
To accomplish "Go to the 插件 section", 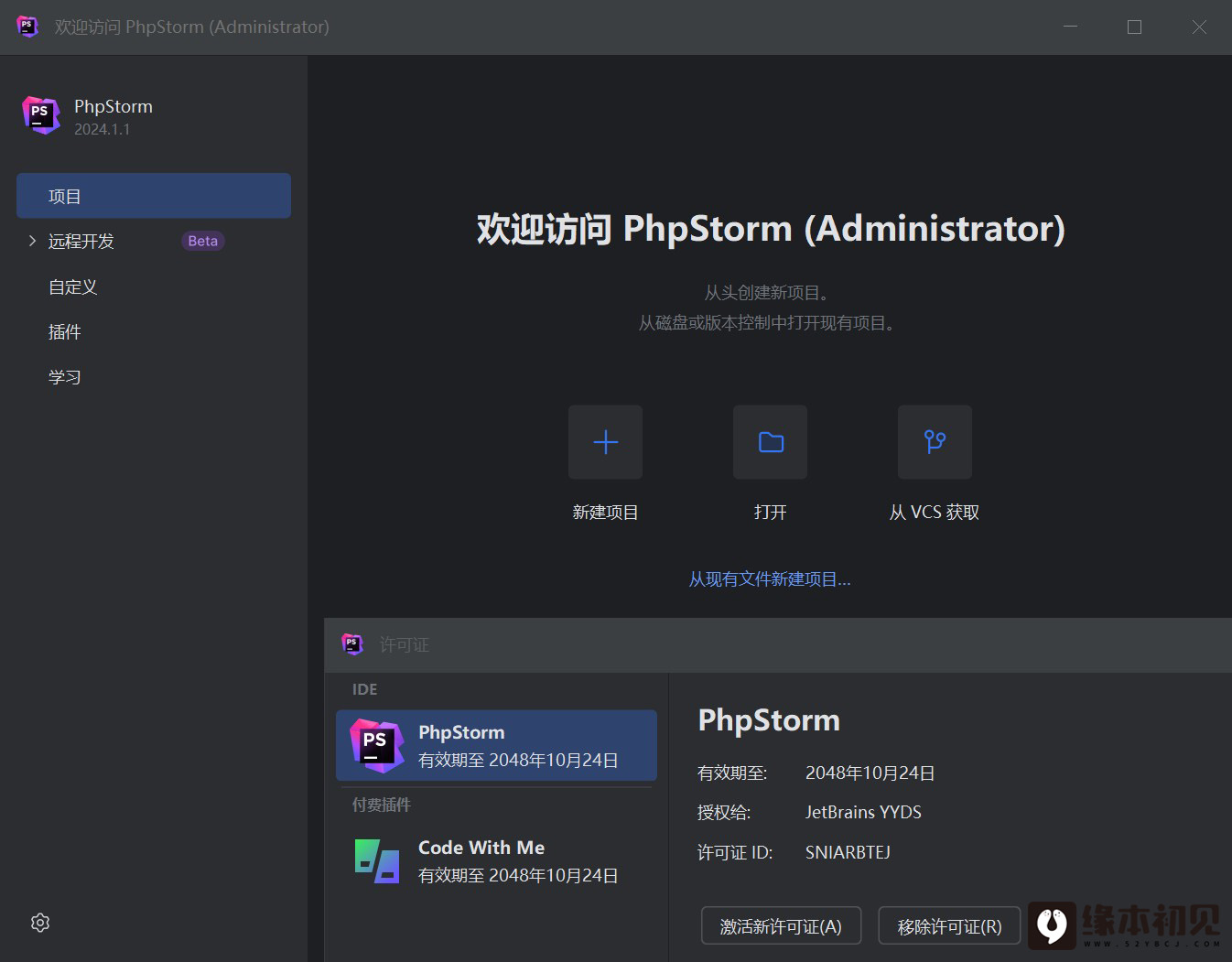I will pyautogui.click(x=65, y=331).
